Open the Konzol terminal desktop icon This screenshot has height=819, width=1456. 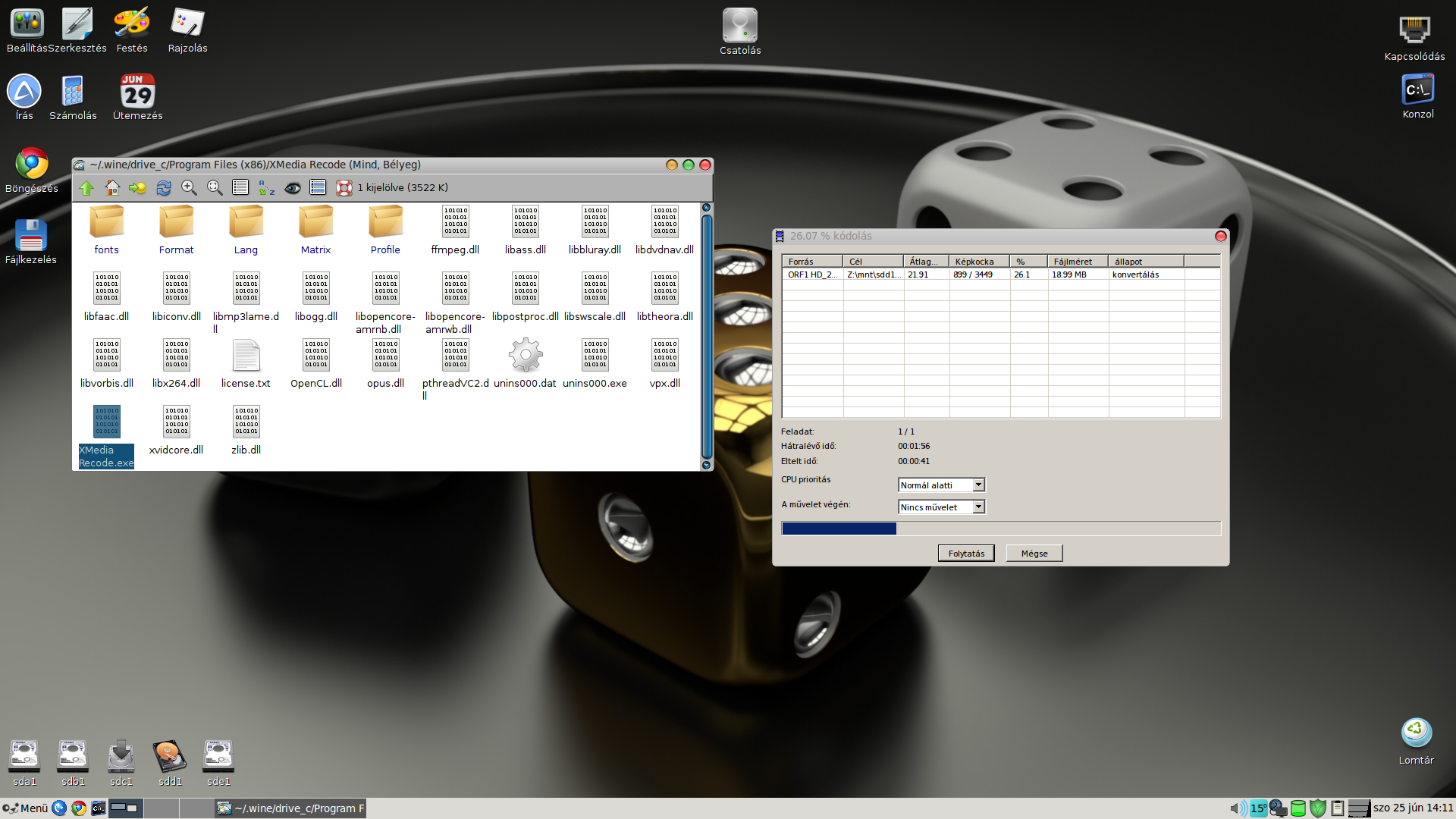1418,96
